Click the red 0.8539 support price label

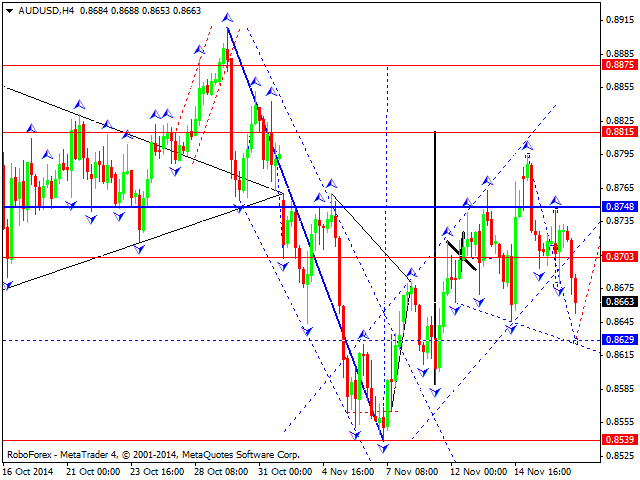[620, 440]
